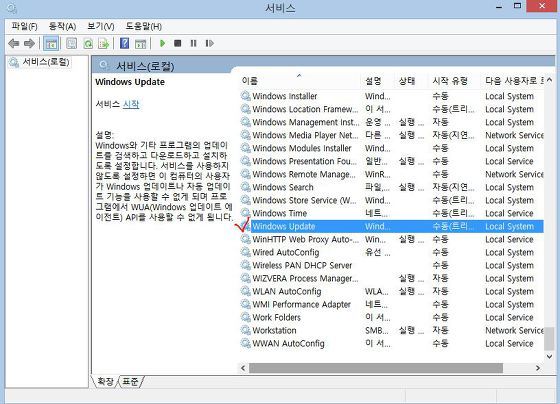Select the WIZVERA Process Manager row
Screen dimensions: 560x404
coord(392,278)
